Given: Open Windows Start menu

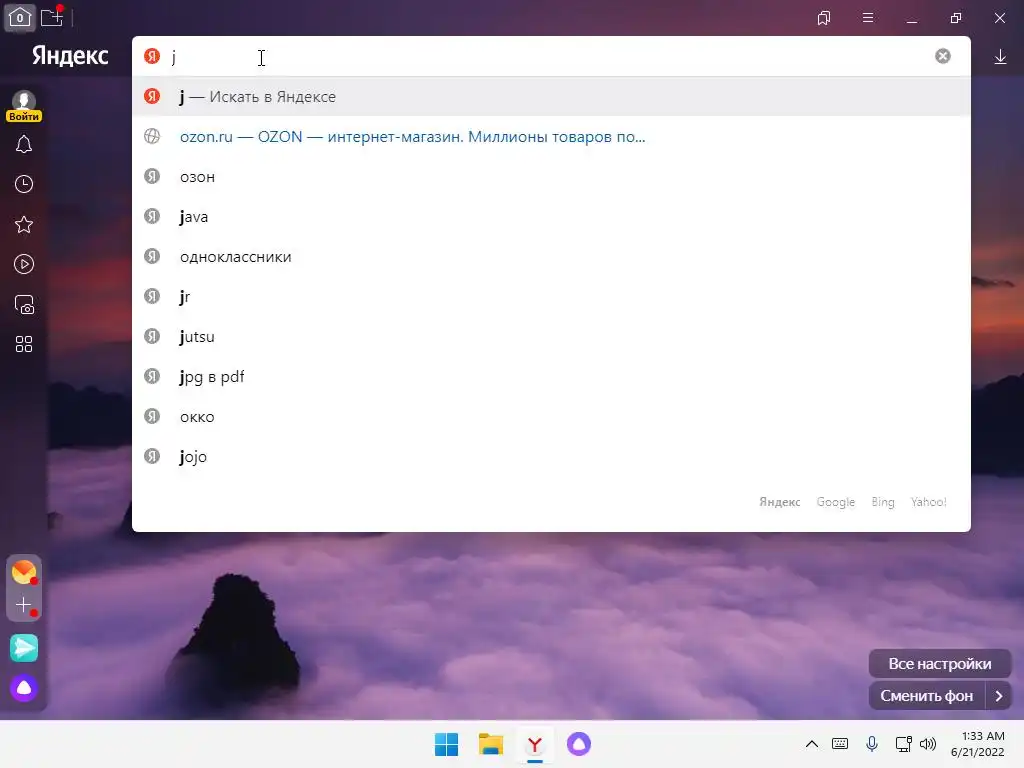Looking at the screenshot, I should [x=447, y=744].
